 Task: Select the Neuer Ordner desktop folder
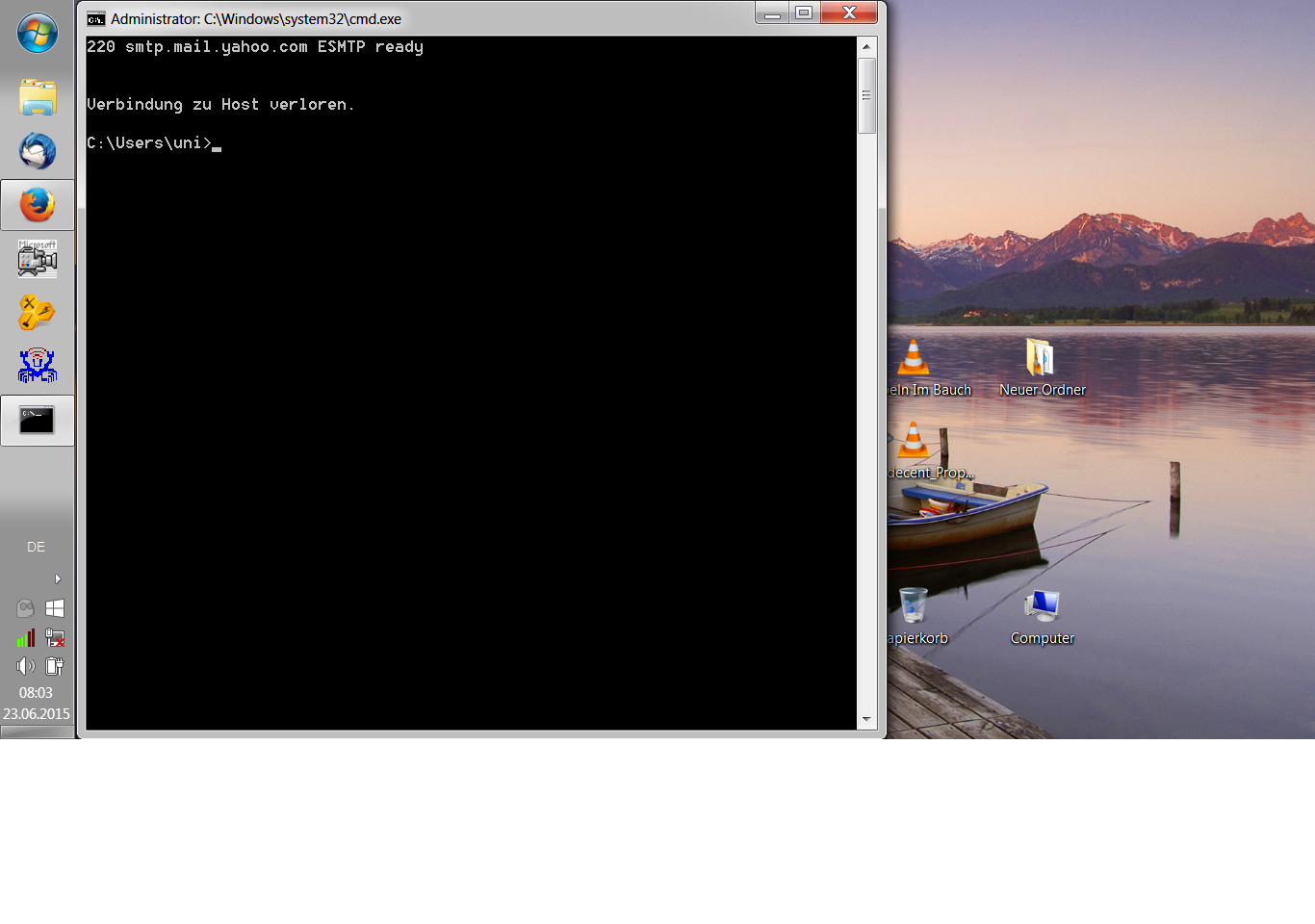pyautogui.click(x=1043, y=368)
